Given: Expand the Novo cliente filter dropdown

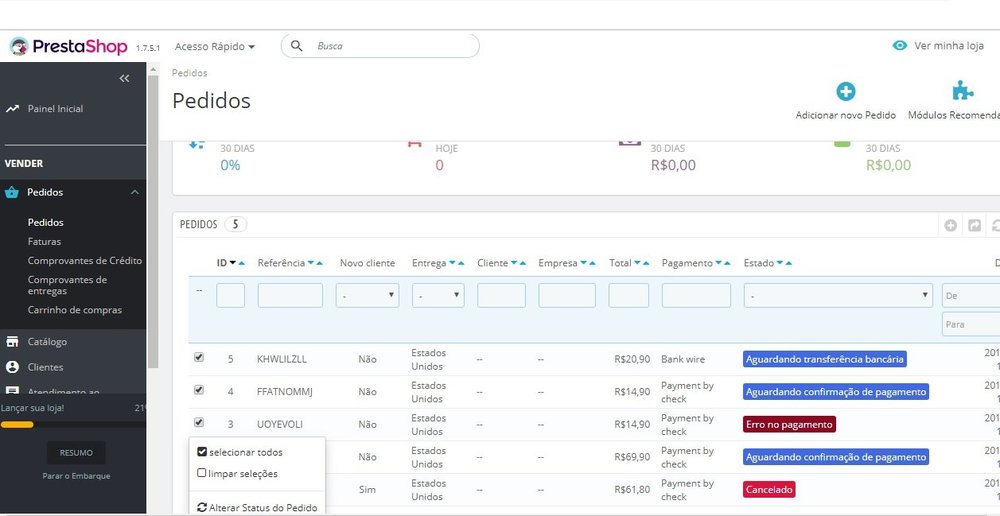Looking at the screenshot, I should click(367, 296).
